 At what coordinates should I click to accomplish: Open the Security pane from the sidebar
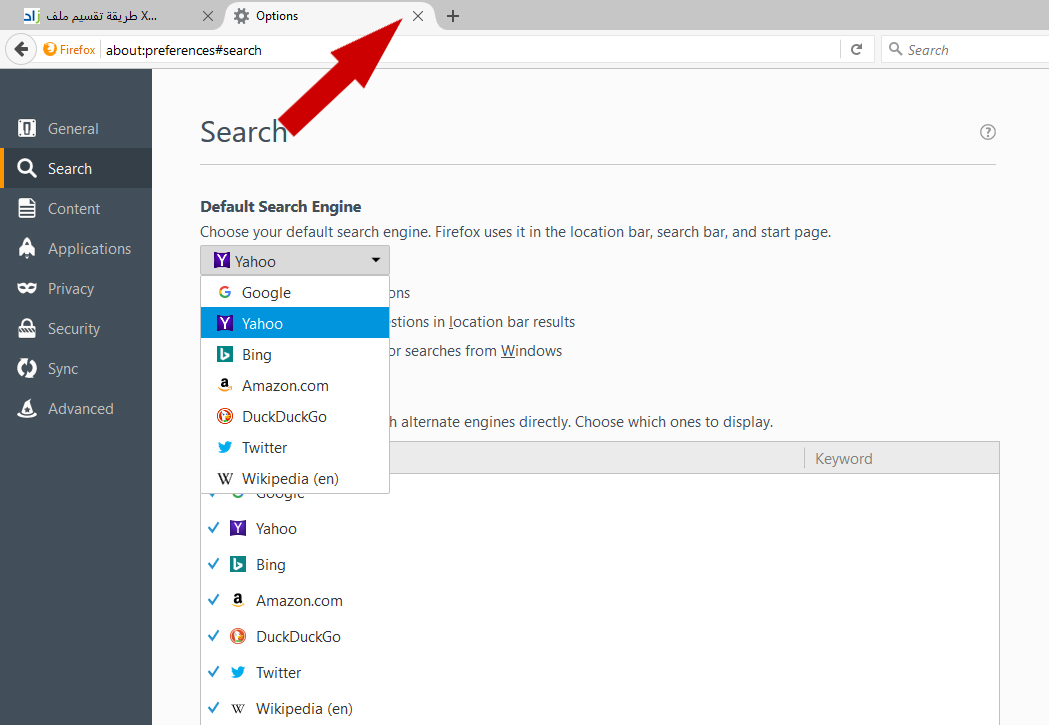point(76,329)
